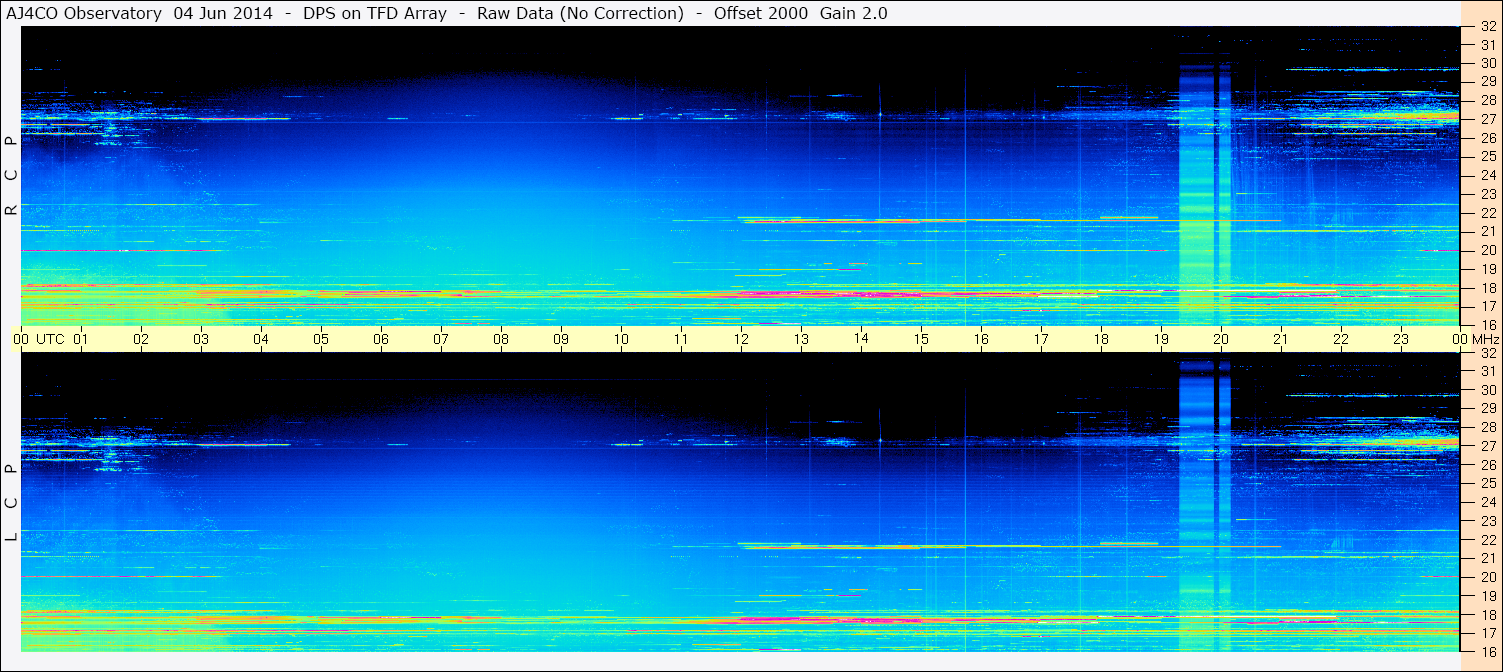Select hour '01' on the time axis
Viewport: 1503px width, 672px height.
click(x=81, y=339)
